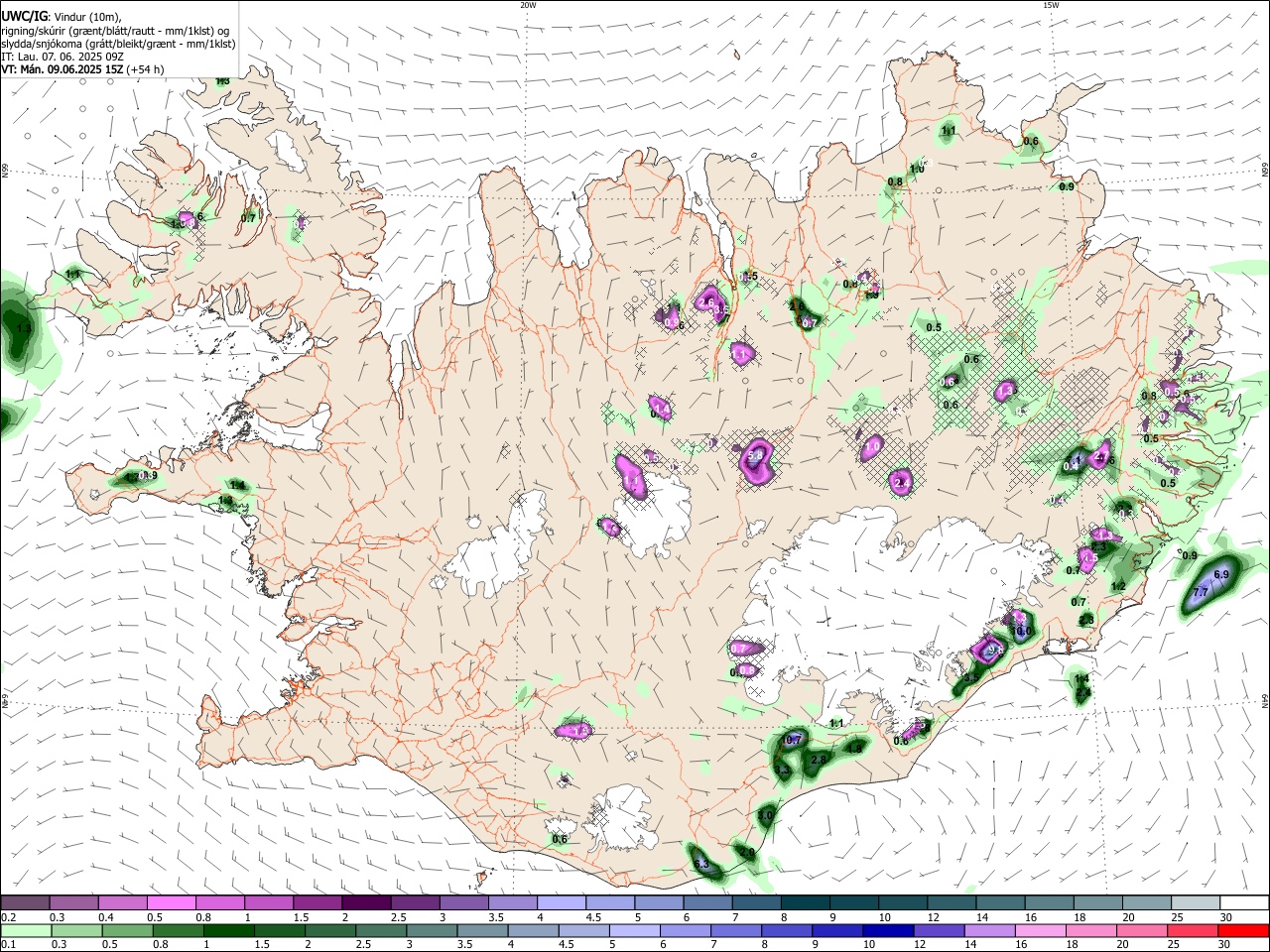Click the 'slydda/snjókoma (grátt/bleikt/grænt' header line
Image resolution: width=1270 pixels, height=952 pixels.
pos(118,43)
